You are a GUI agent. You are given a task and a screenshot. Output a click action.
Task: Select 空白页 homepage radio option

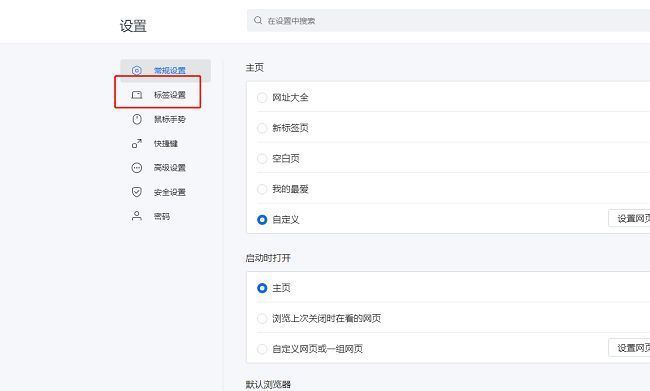262,158
